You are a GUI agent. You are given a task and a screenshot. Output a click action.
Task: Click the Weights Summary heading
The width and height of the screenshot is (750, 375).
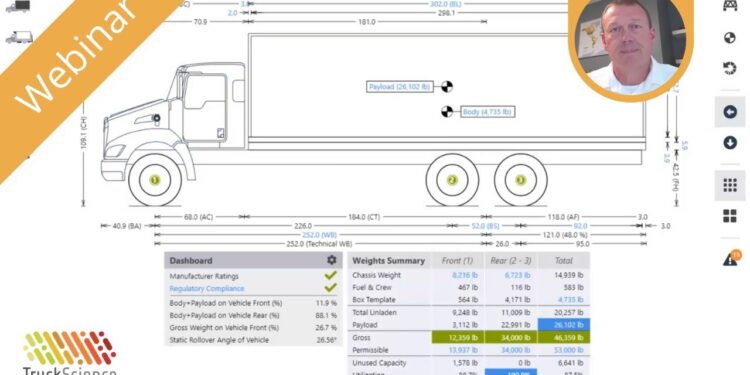click(x=388, y=261)
